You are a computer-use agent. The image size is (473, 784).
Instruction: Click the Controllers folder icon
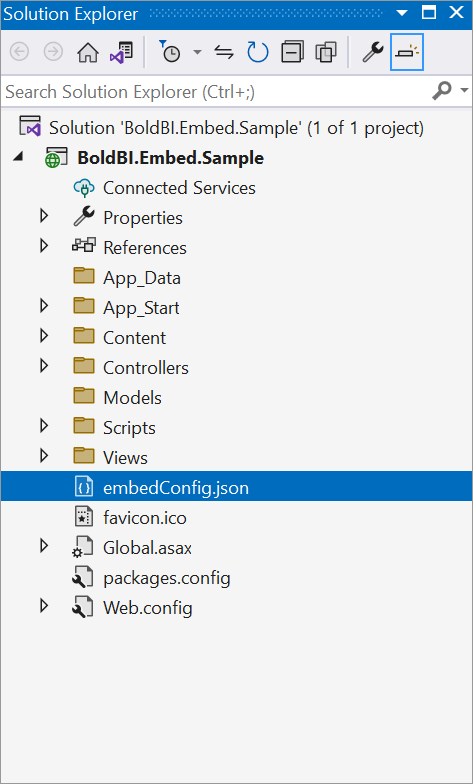click(x=84, y=366)
